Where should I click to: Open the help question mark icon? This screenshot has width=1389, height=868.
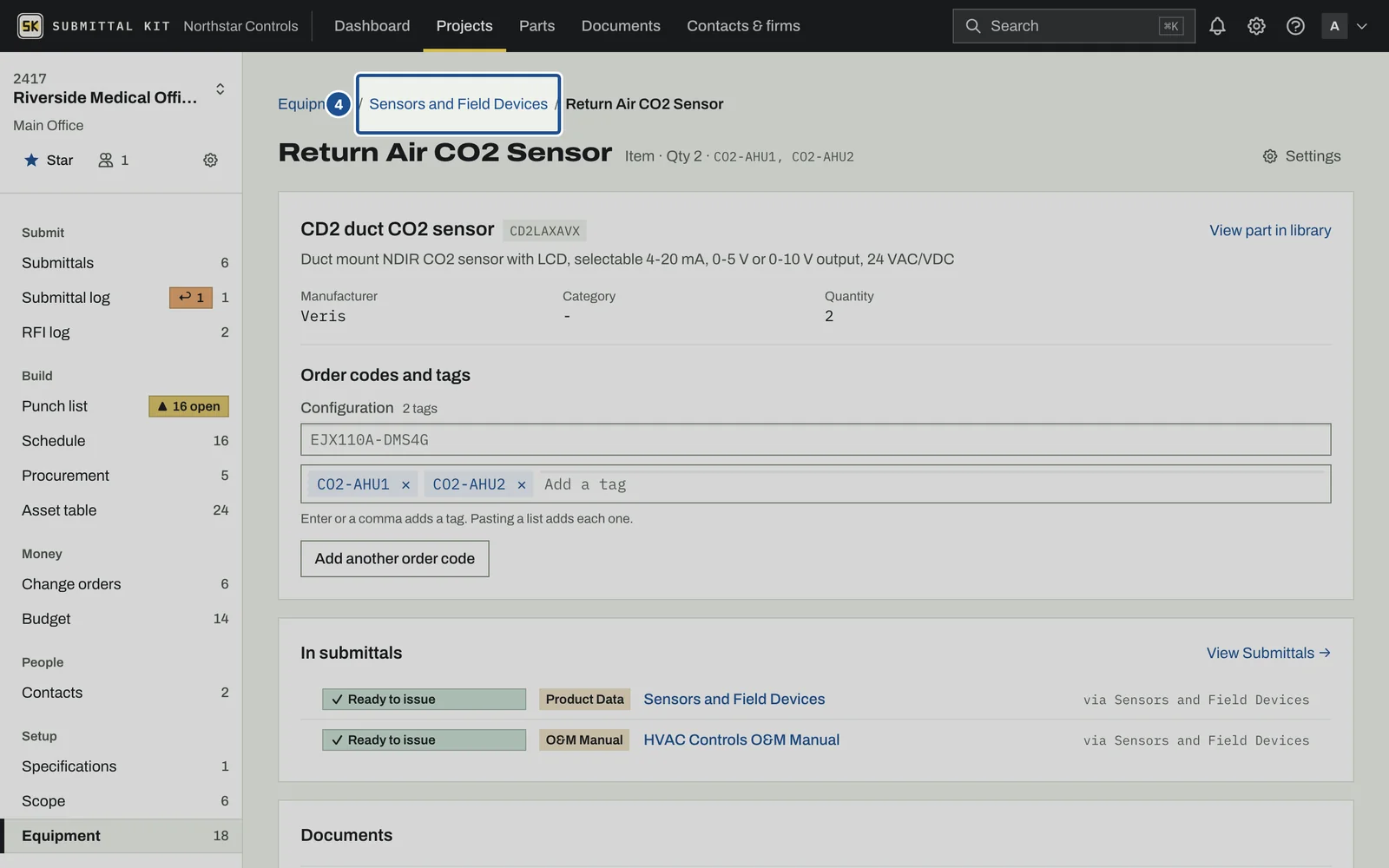(x=1295, y=26)
